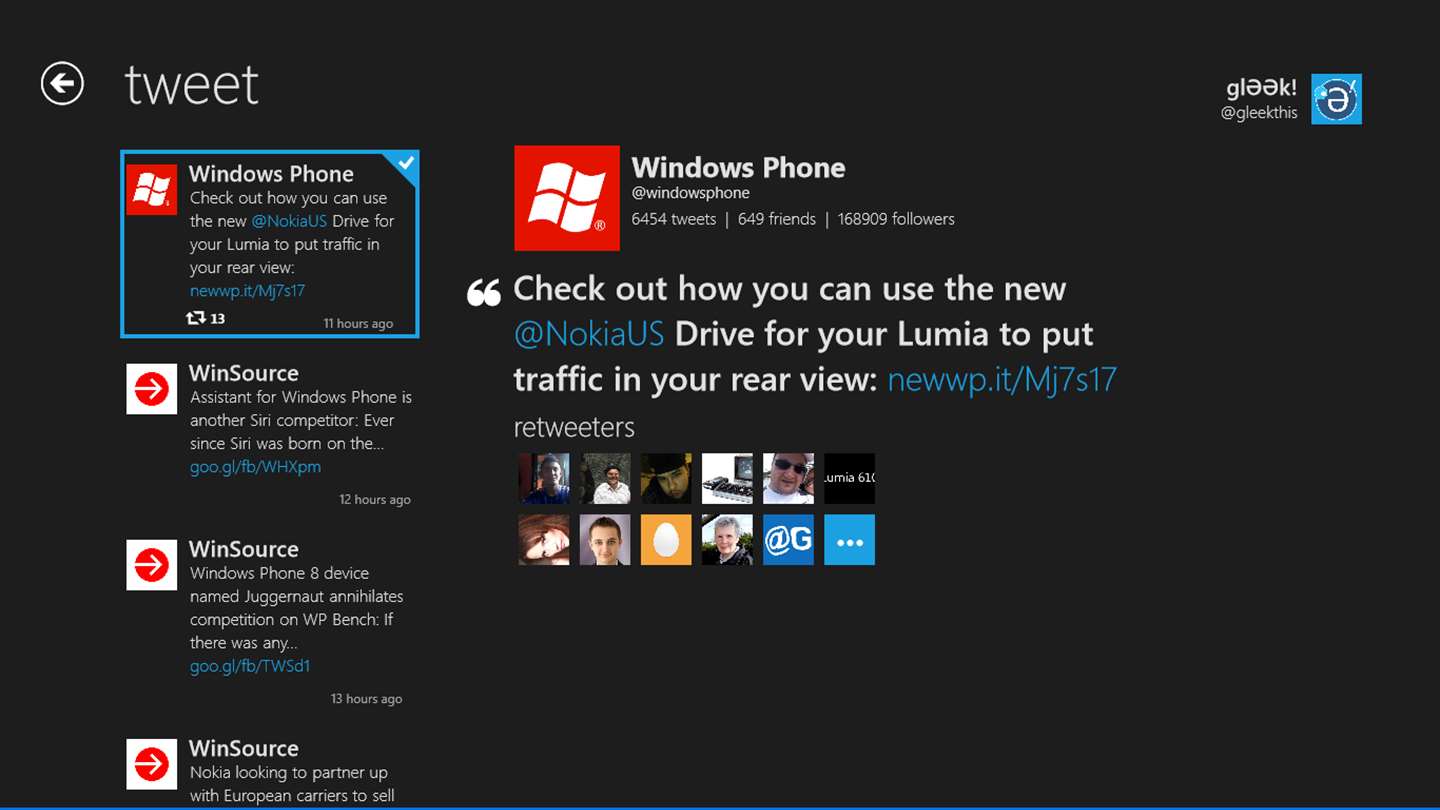Open retweeter with blue striped shirt avatar
1440x810 pixels.
click(x=544, y=478)
